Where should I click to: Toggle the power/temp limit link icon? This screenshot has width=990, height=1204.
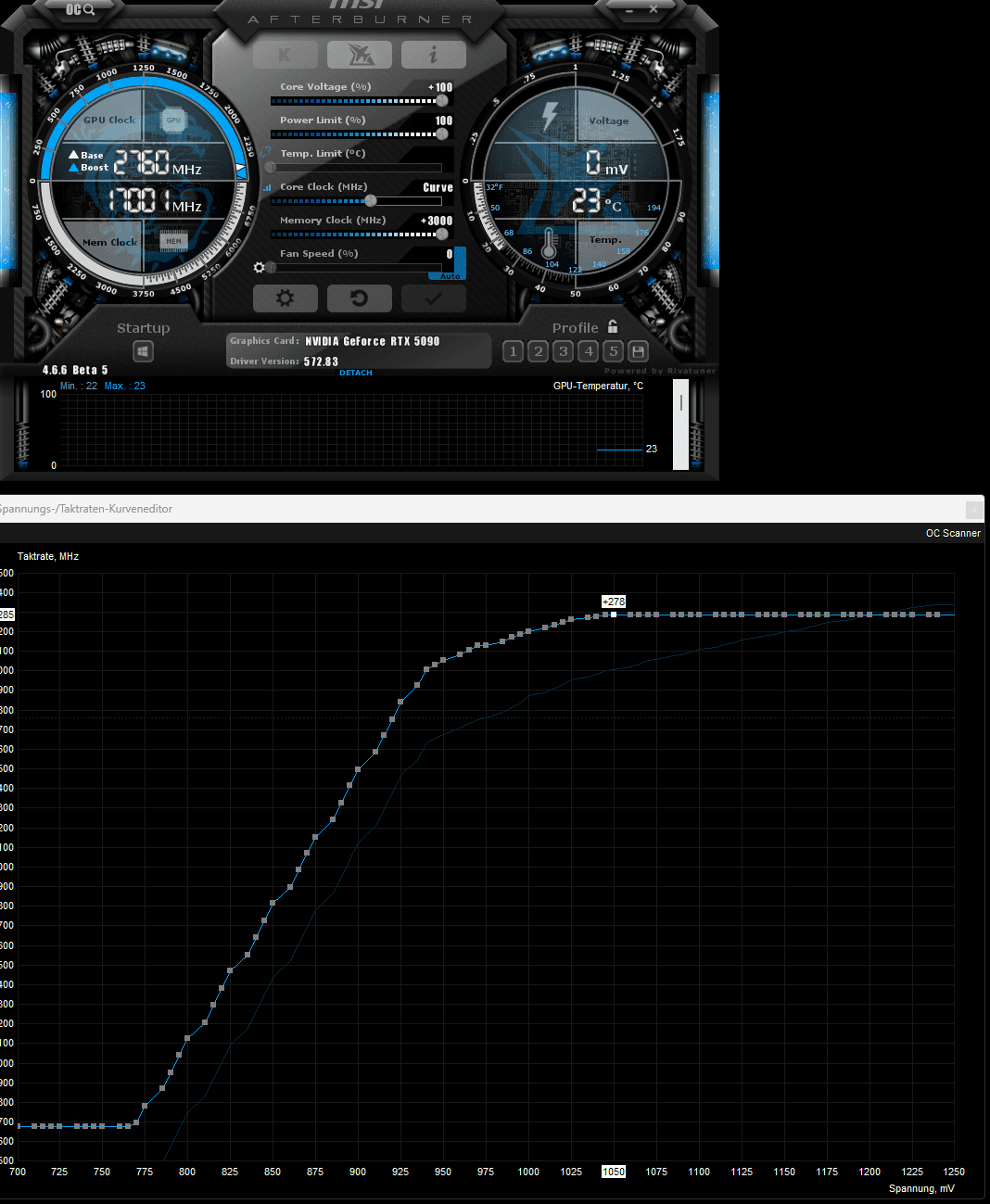tap(266, 152)
